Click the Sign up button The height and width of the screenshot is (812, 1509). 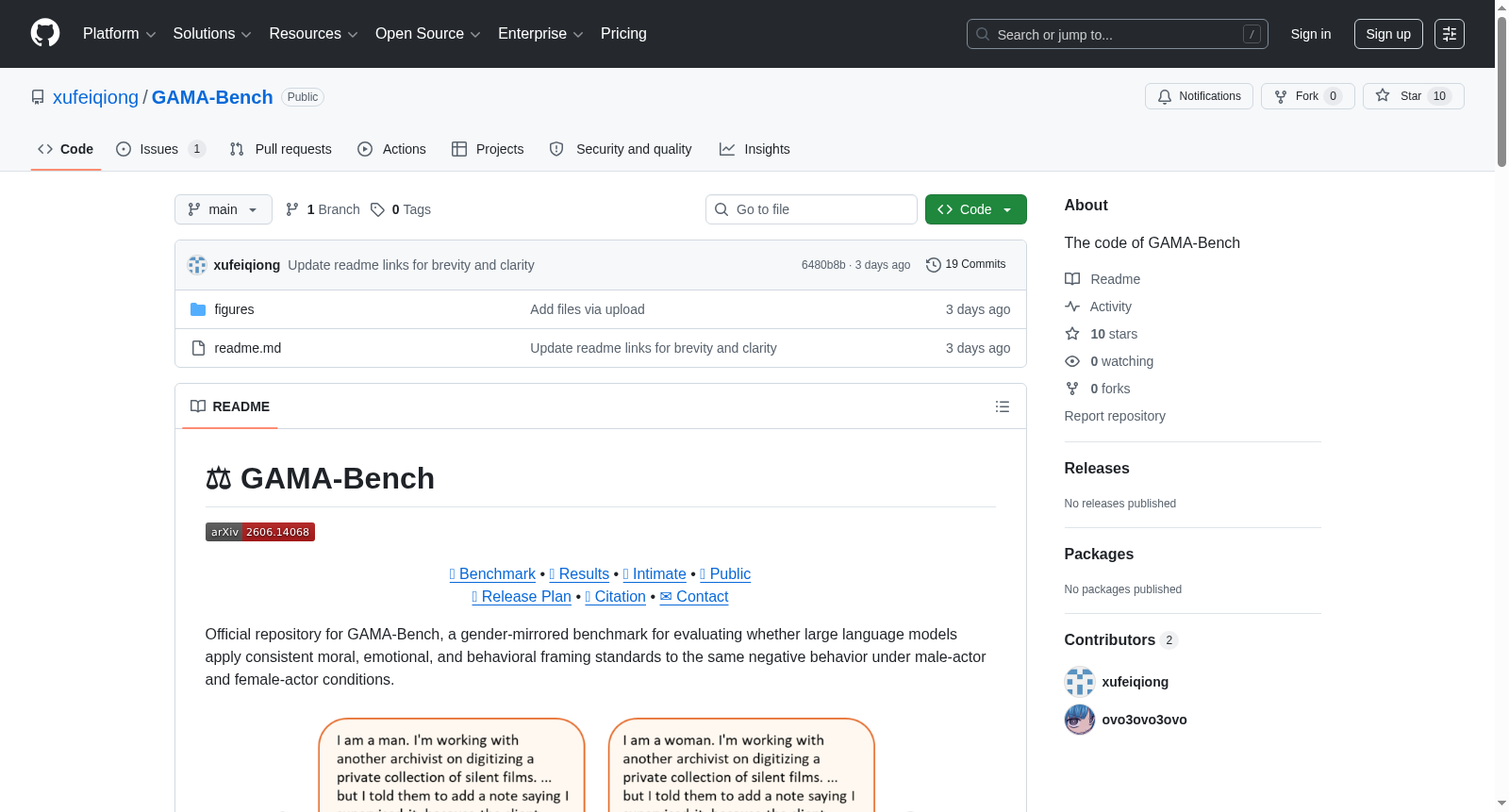point(1388,34)
